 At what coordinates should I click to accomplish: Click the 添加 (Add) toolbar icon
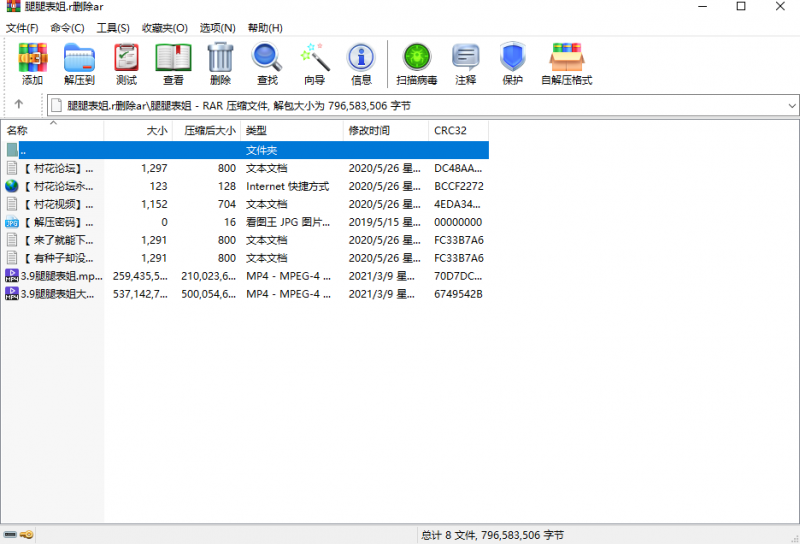point(32,64)
